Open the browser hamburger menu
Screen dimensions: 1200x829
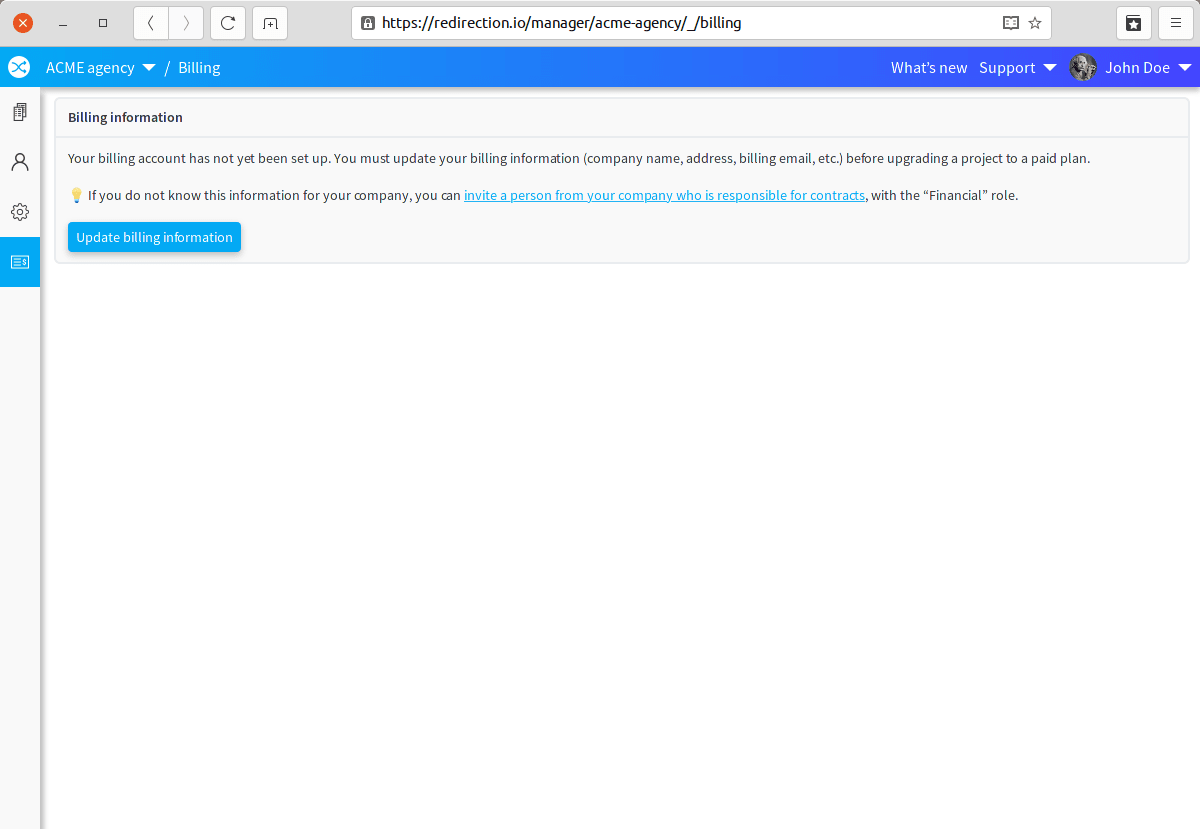pyautogui.click(x=1176, y=23)
